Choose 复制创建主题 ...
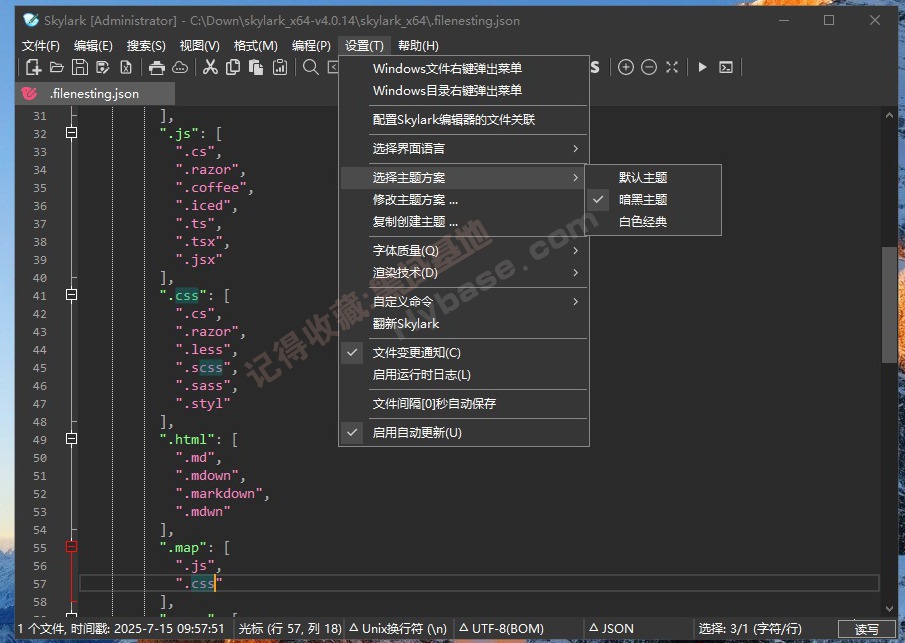This screenshot has width=905, height=643. (x=464, y=222)
